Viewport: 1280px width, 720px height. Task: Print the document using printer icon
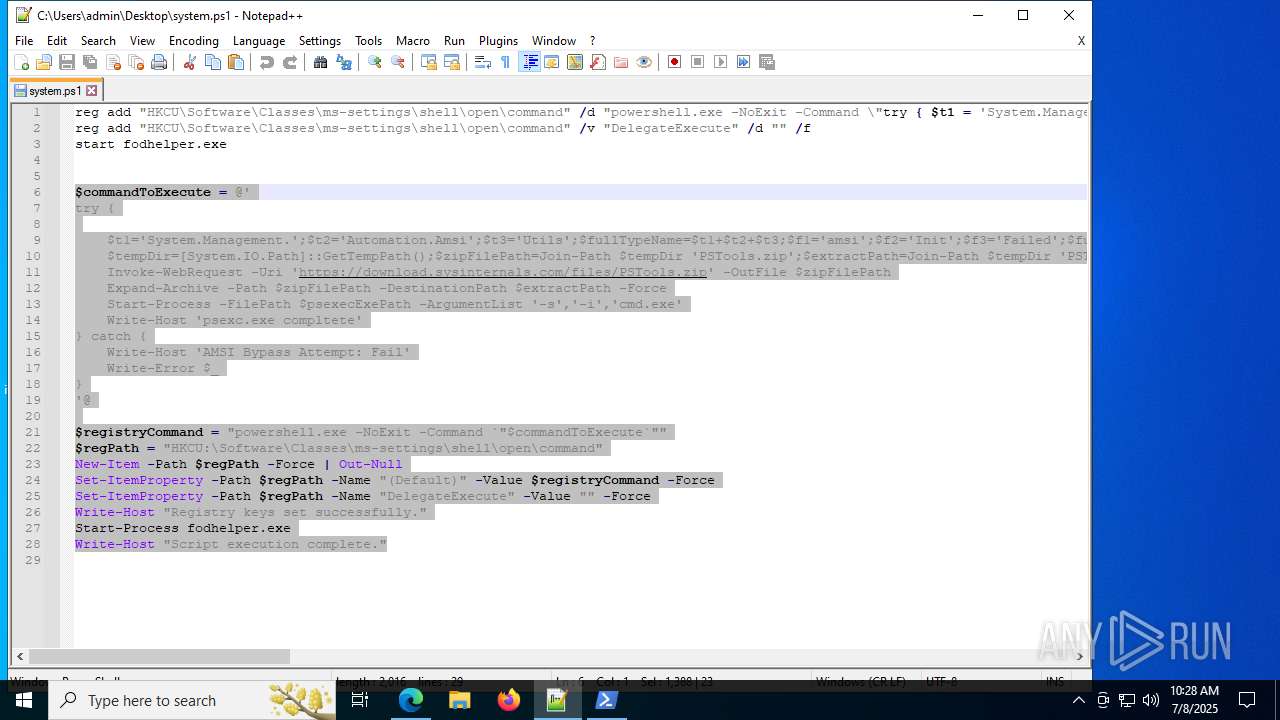coord(159,62)
